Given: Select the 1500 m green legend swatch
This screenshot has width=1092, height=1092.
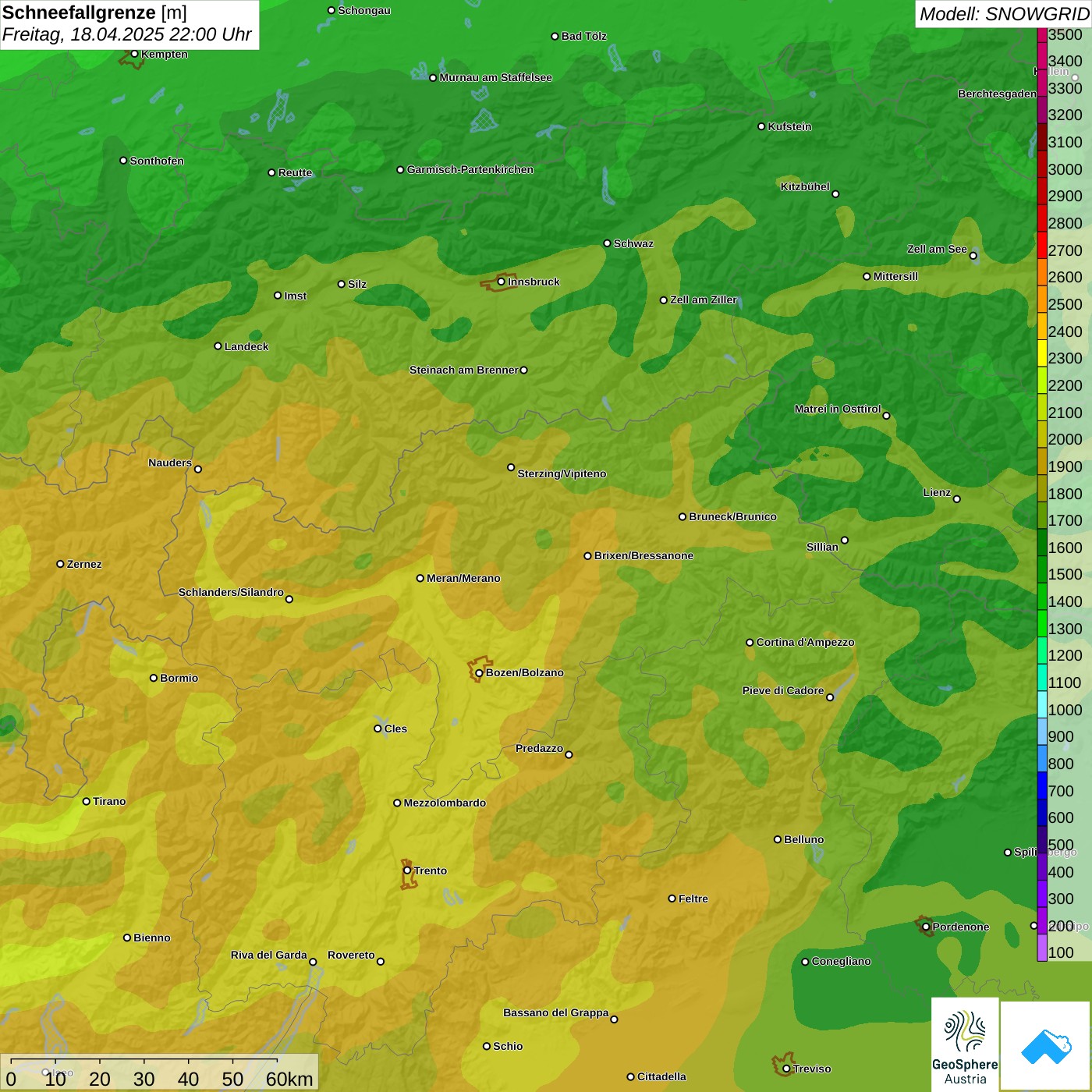Looking at the screenshot, I should click(1042, 569).
